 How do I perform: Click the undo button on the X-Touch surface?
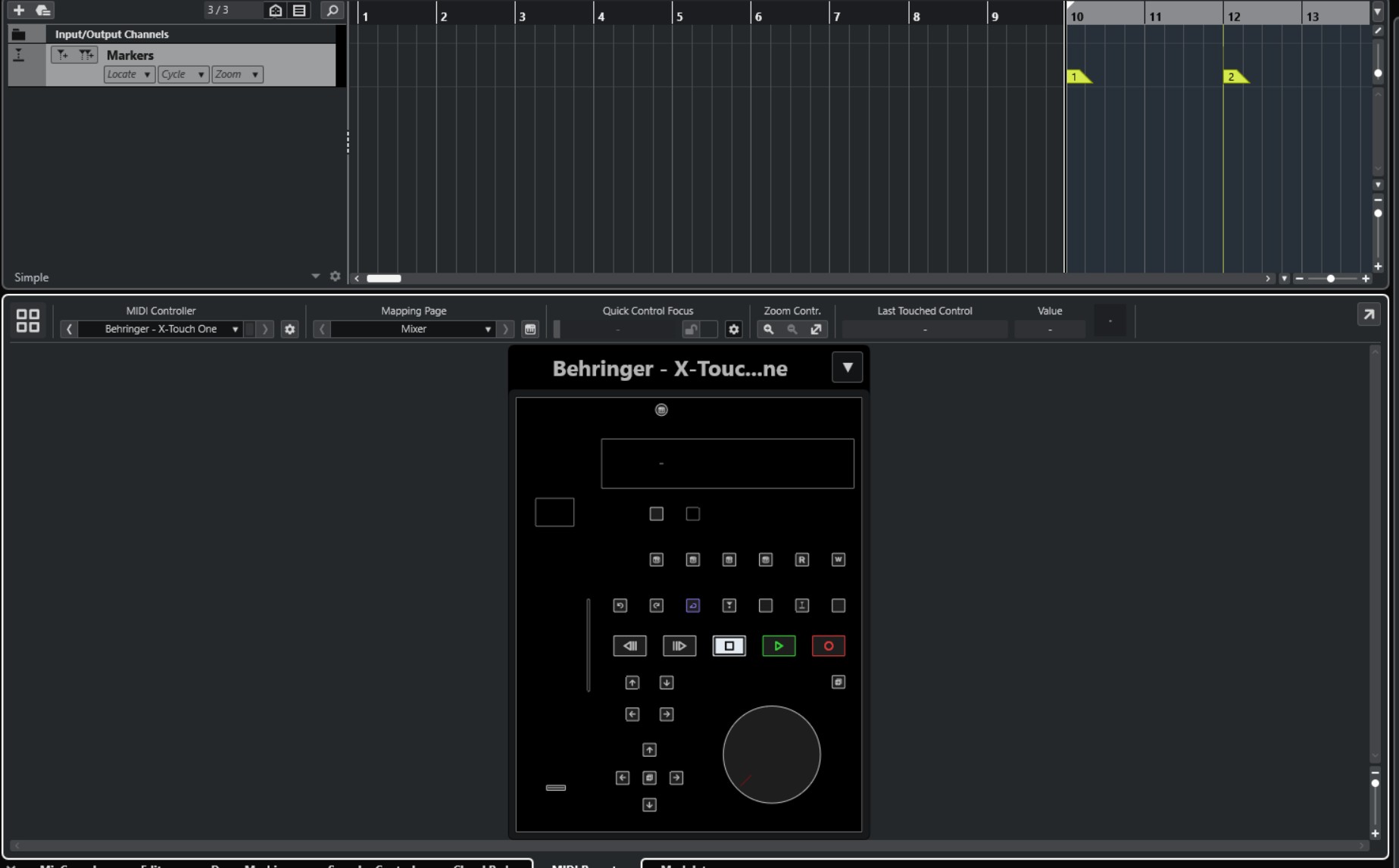coord(620,605)
